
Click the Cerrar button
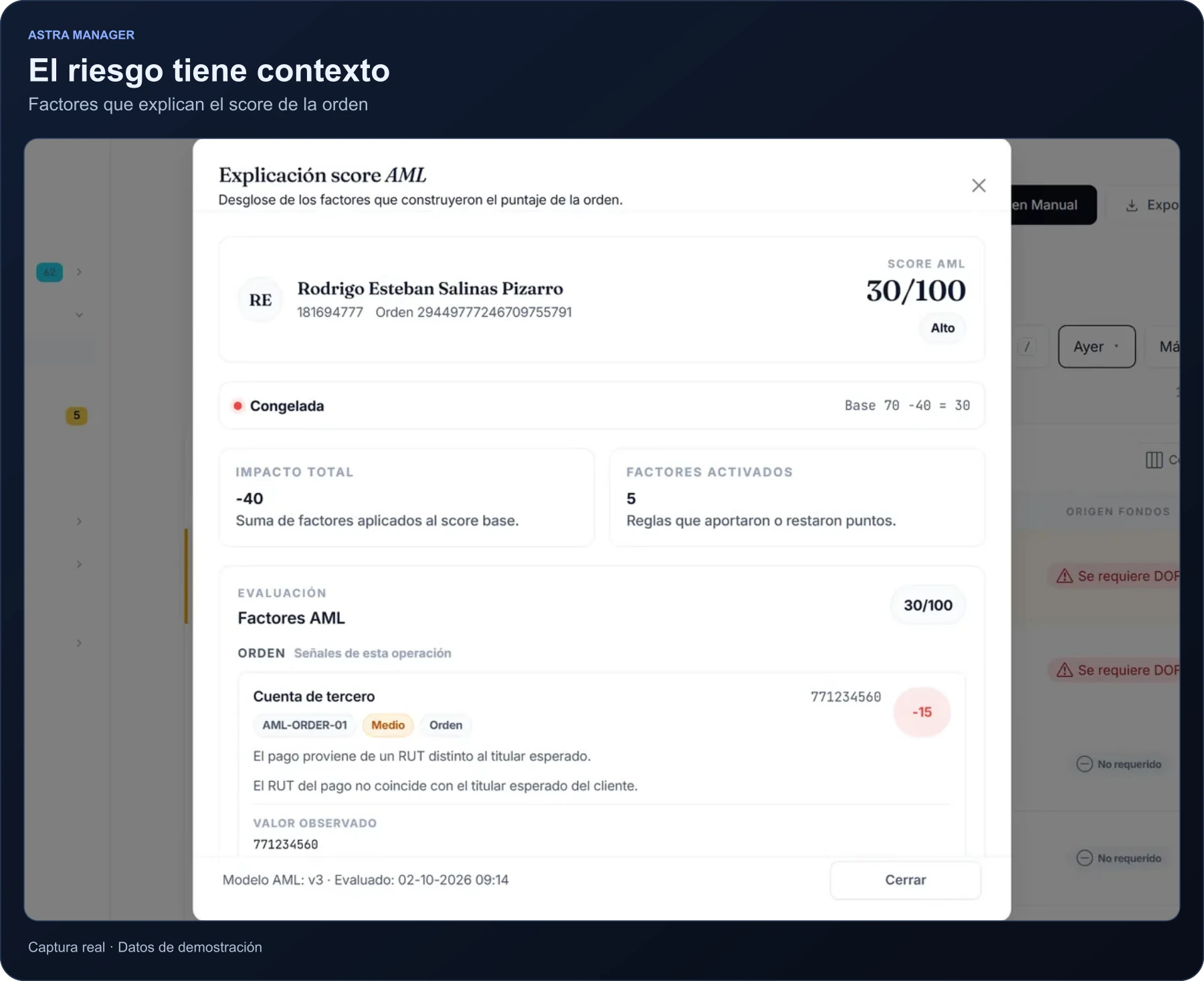(x=906, y=880)
